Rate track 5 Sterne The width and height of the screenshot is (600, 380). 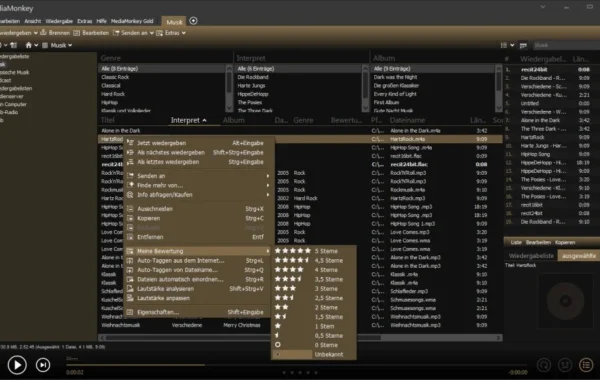[x=314, y=251]
